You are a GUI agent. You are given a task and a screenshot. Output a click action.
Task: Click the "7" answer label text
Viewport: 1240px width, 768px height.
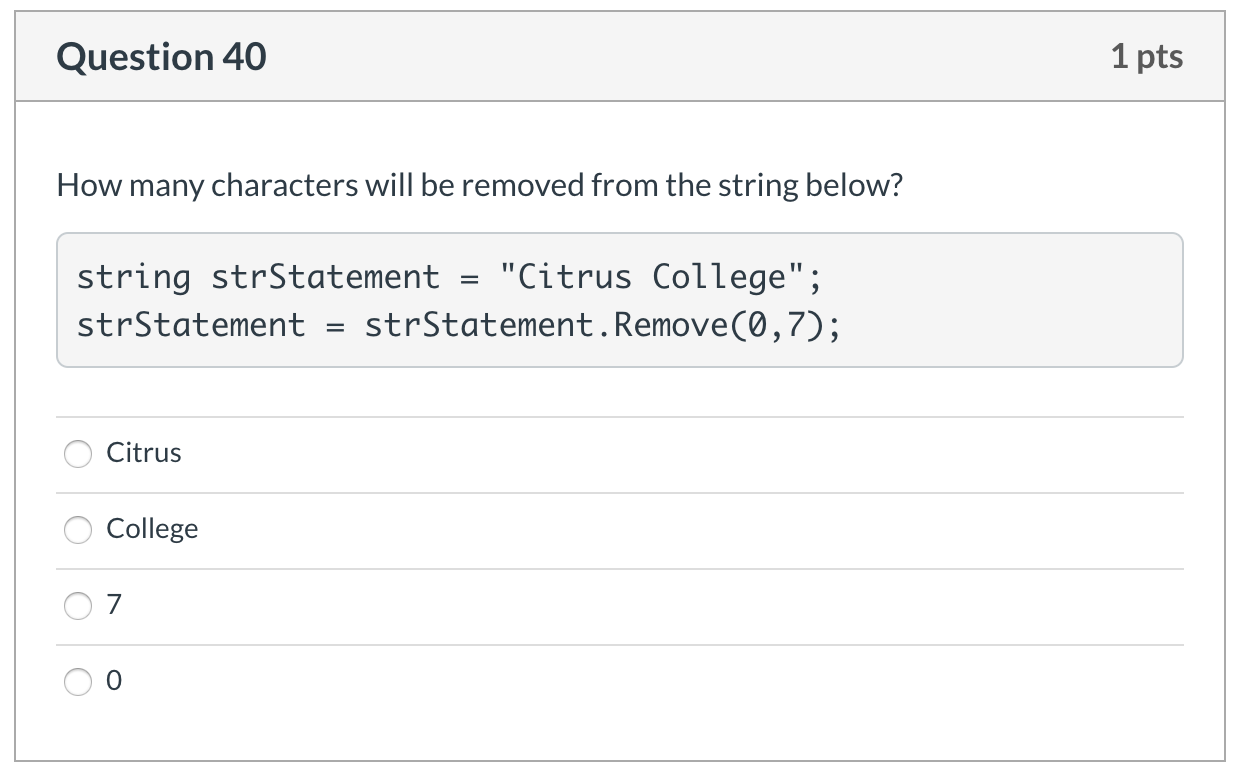114,605
